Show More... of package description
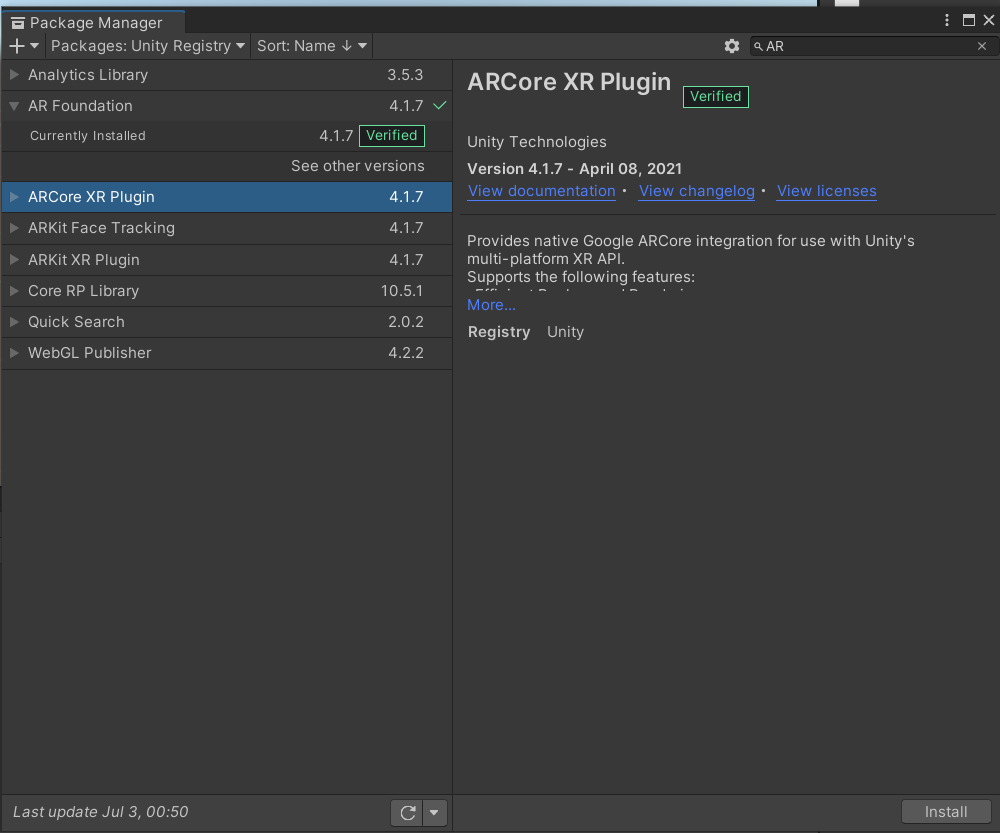 (x=491, y=305)
